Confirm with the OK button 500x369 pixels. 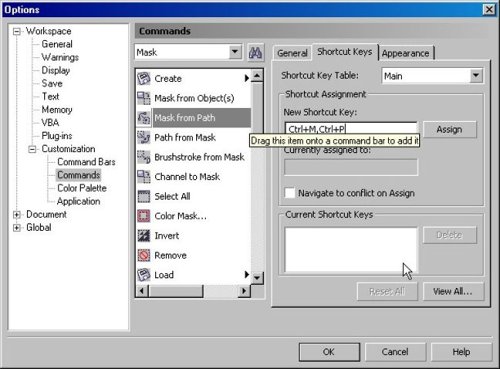[329, 352]
